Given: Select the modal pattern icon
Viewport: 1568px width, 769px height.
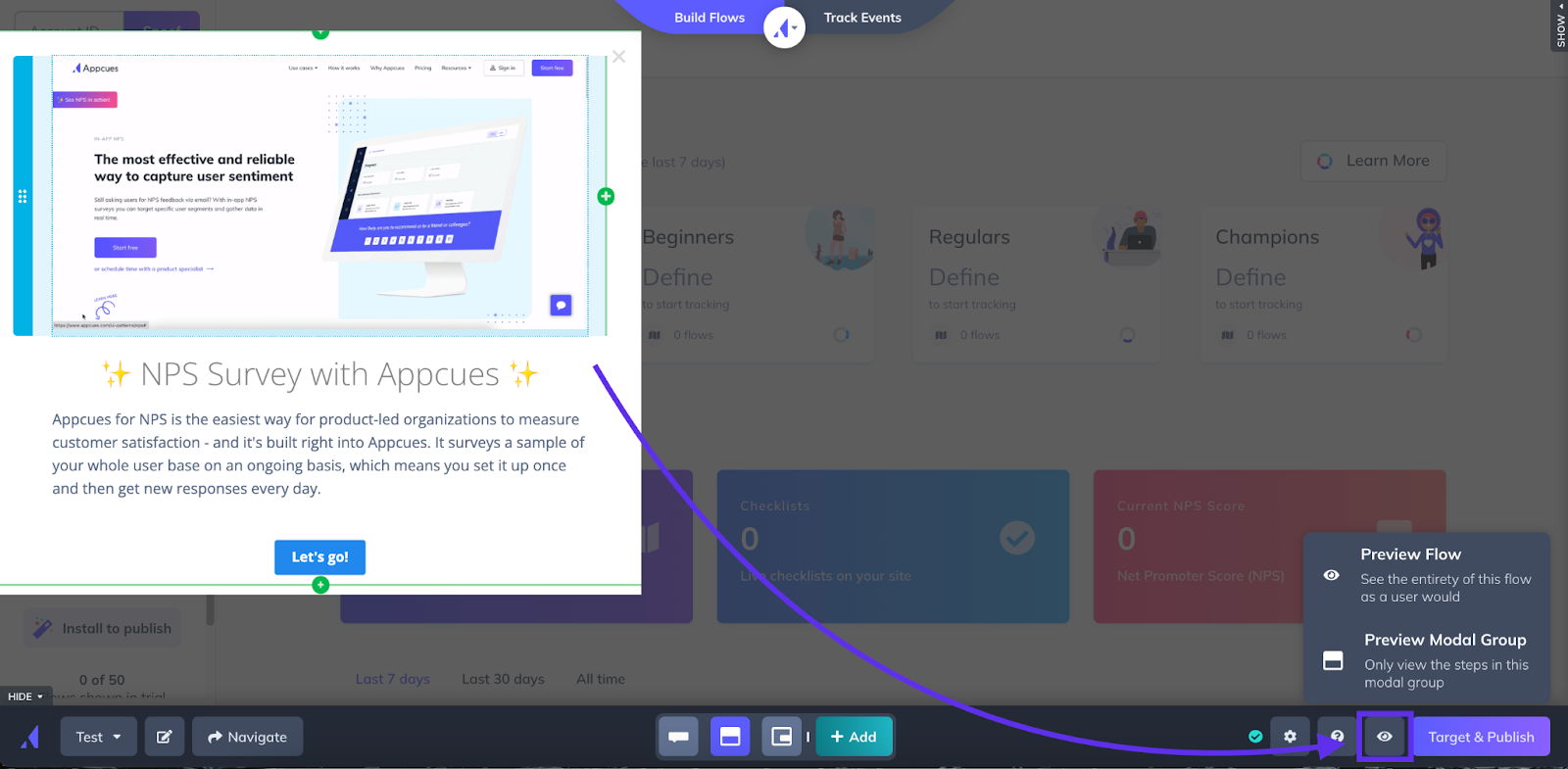Looking at the screenshot, I should tap(730, 737).
